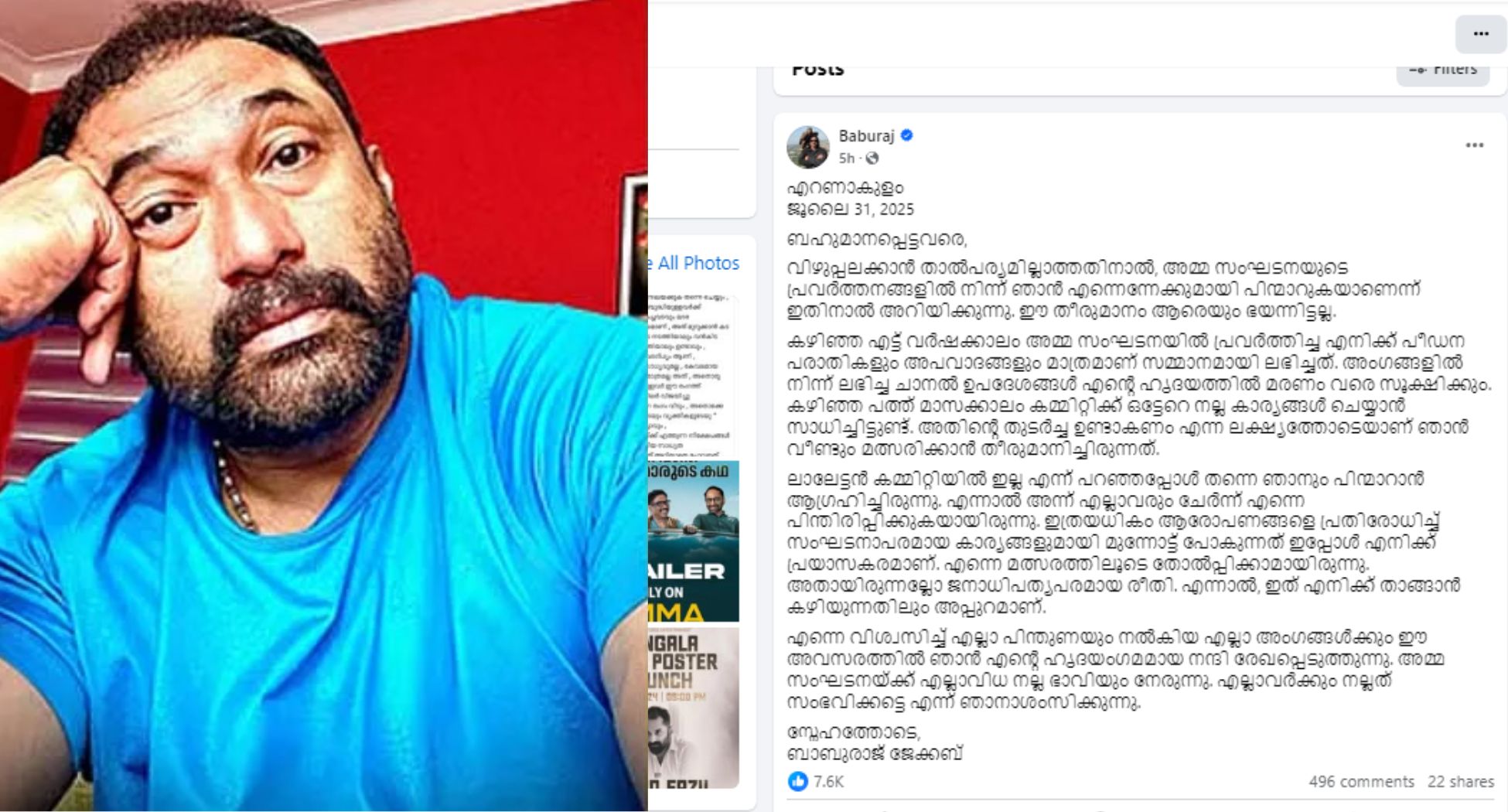Open the Filters button in Posts
1508x812 pixels.
(x=1442, y=70)
